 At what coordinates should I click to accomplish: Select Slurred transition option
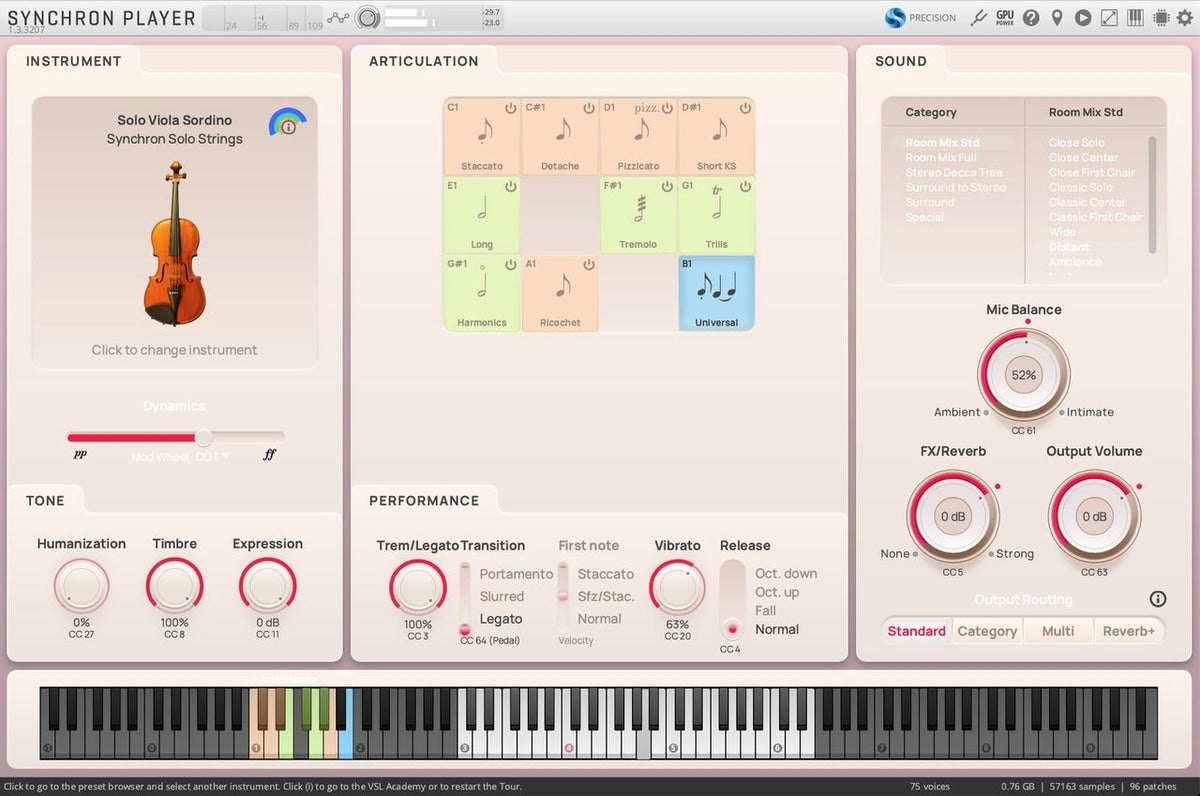[x=502, y=596]
